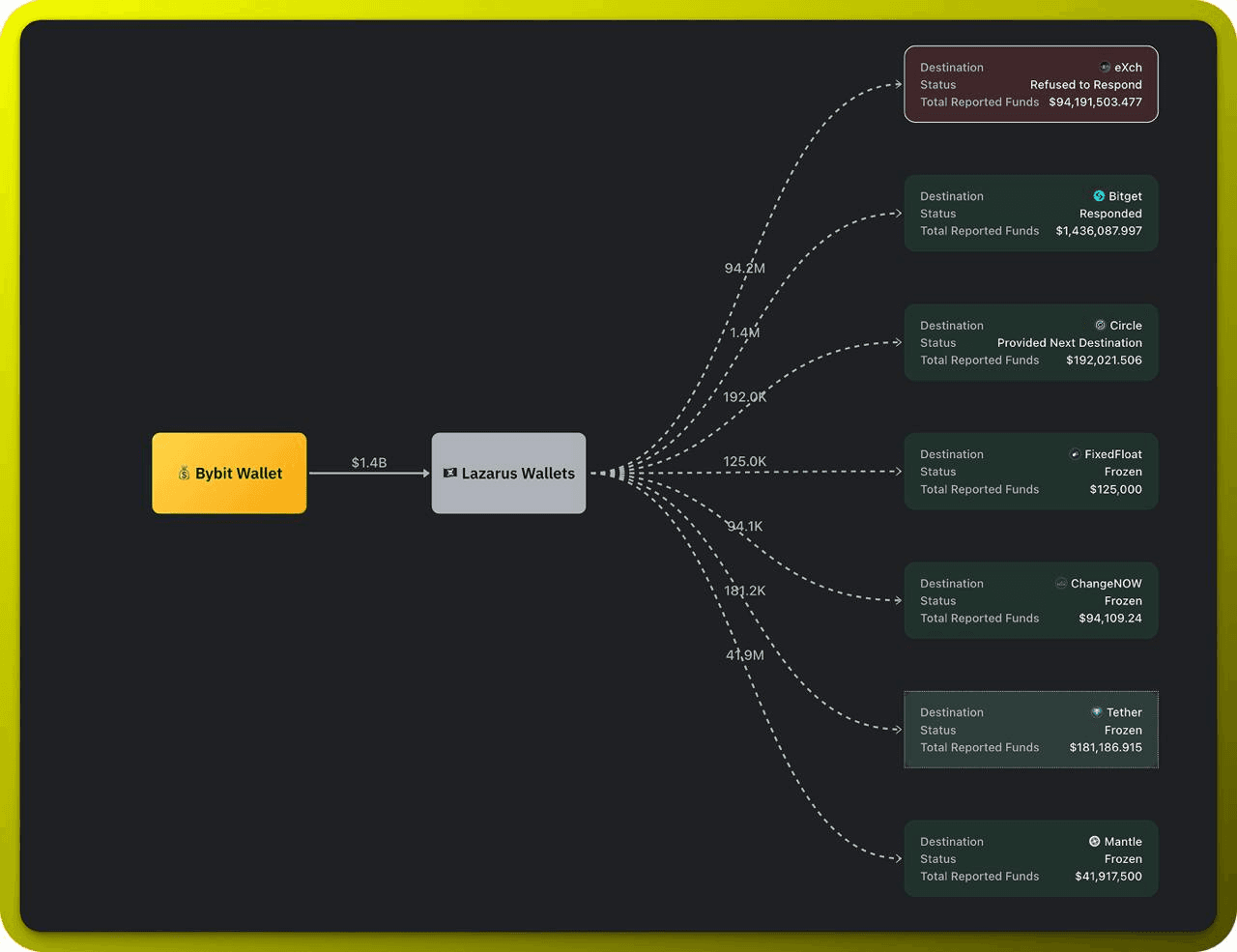Click the Tether logo icon
The image size is (1237, 952).
(x=1097, y=712)
